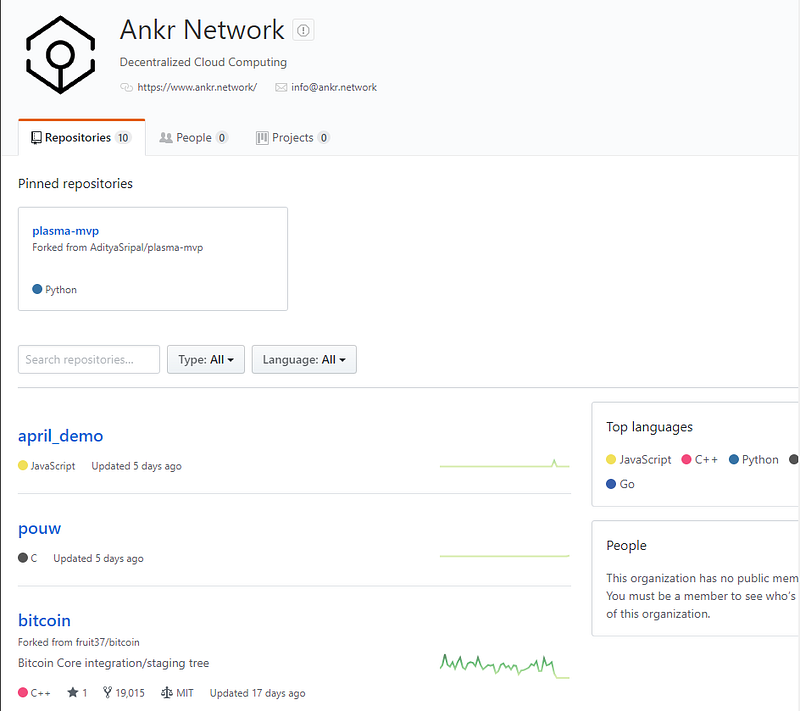This screenshot has height=711, width=800.
Task: Click the star count 1 on bitcoin
Action: (85, 693)
